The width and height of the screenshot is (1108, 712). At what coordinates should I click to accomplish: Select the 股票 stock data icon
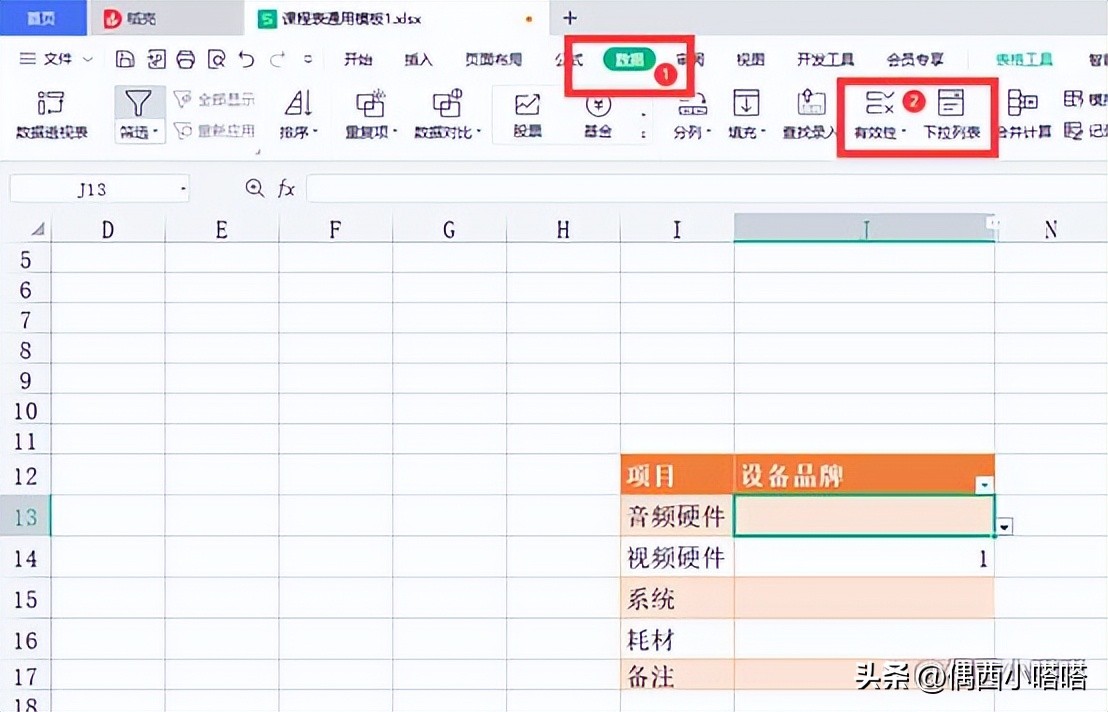pyautogui.click(x=526, y=113)
